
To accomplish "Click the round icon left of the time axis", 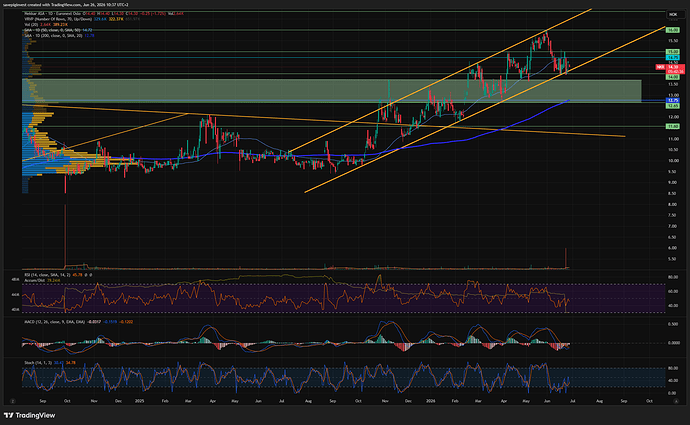I will [13, 401].
